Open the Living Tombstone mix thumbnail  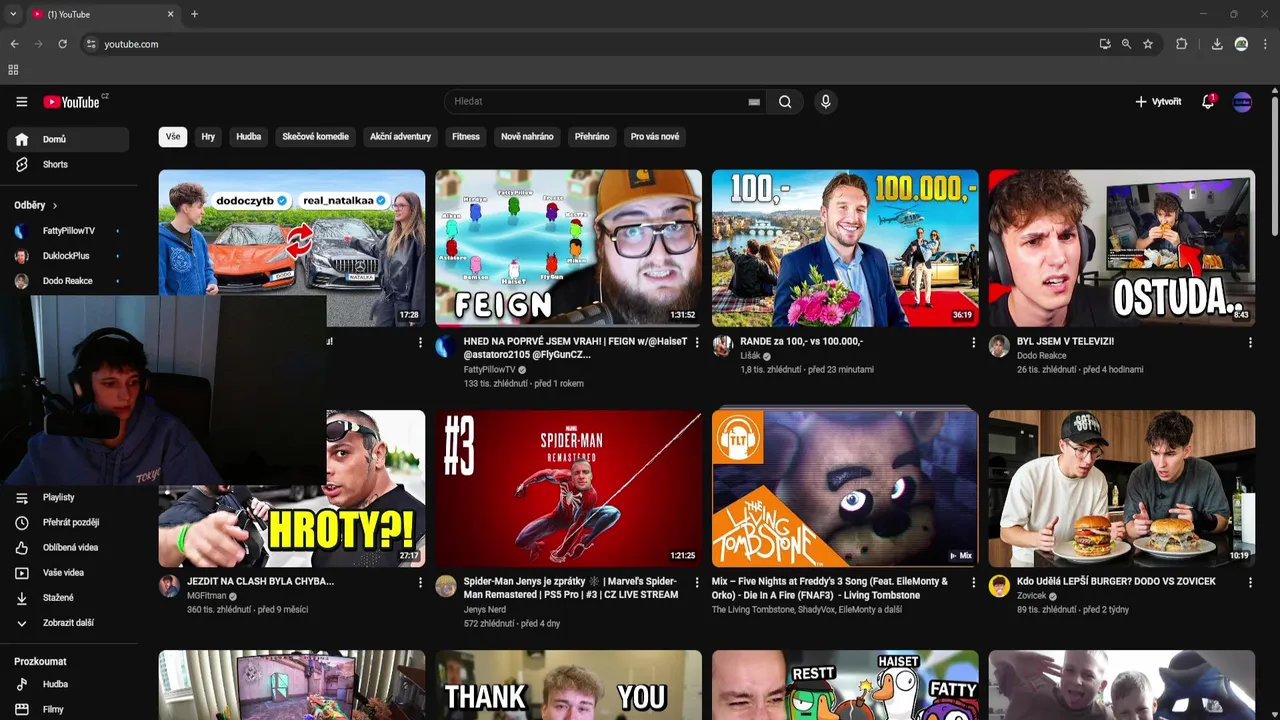click(x=845, y=489)
